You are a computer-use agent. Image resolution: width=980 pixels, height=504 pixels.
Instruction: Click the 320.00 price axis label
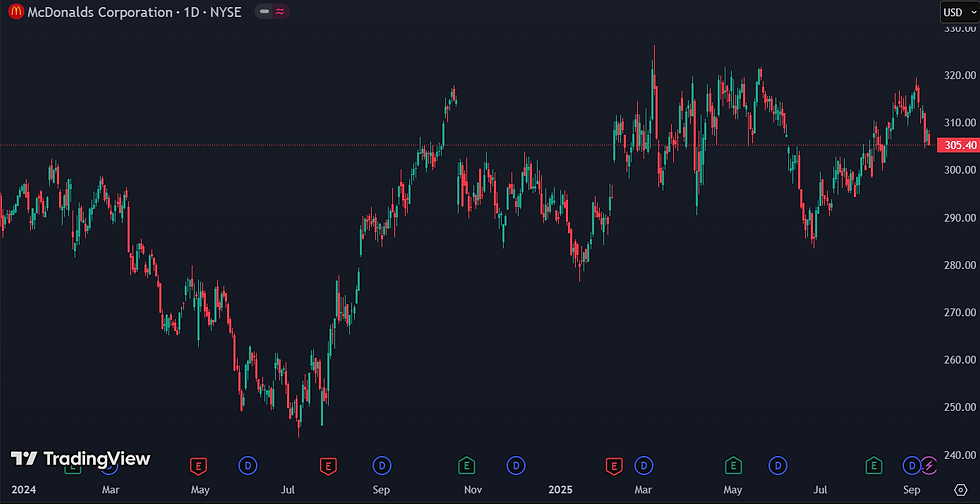(x=959, y=75)
